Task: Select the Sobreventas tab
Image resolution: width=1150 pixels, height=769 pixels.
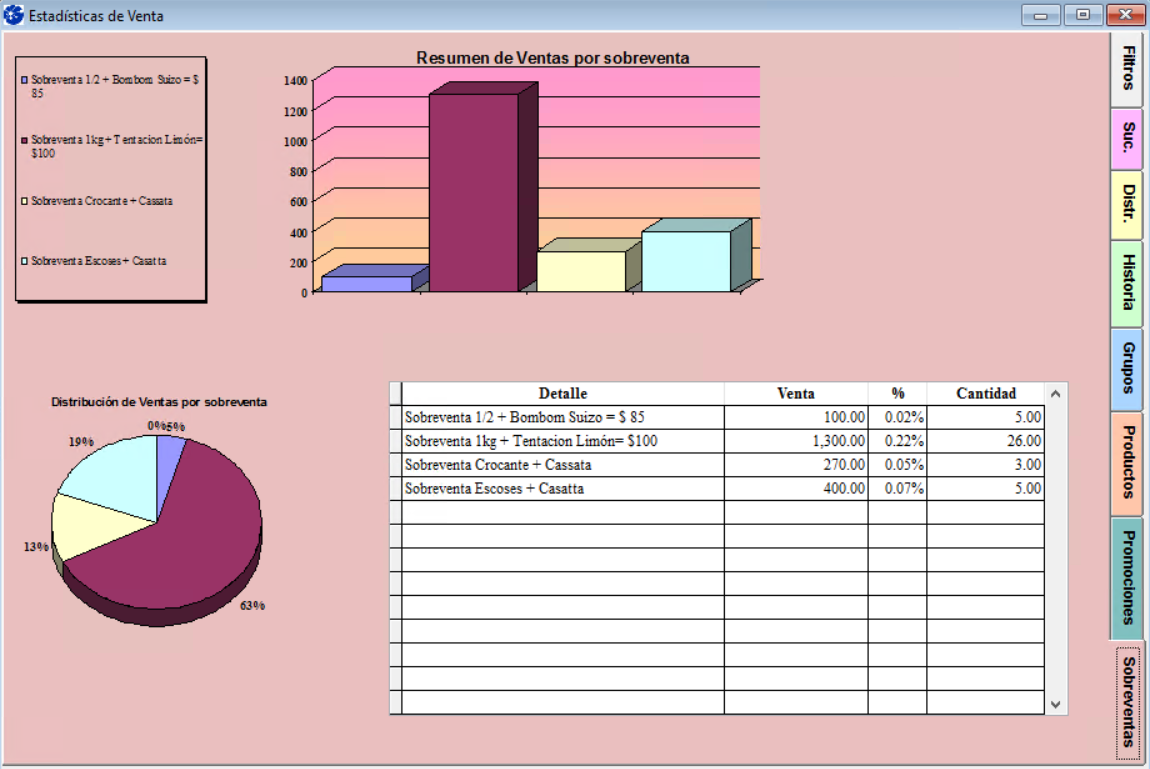Action: click(1128, 701)
